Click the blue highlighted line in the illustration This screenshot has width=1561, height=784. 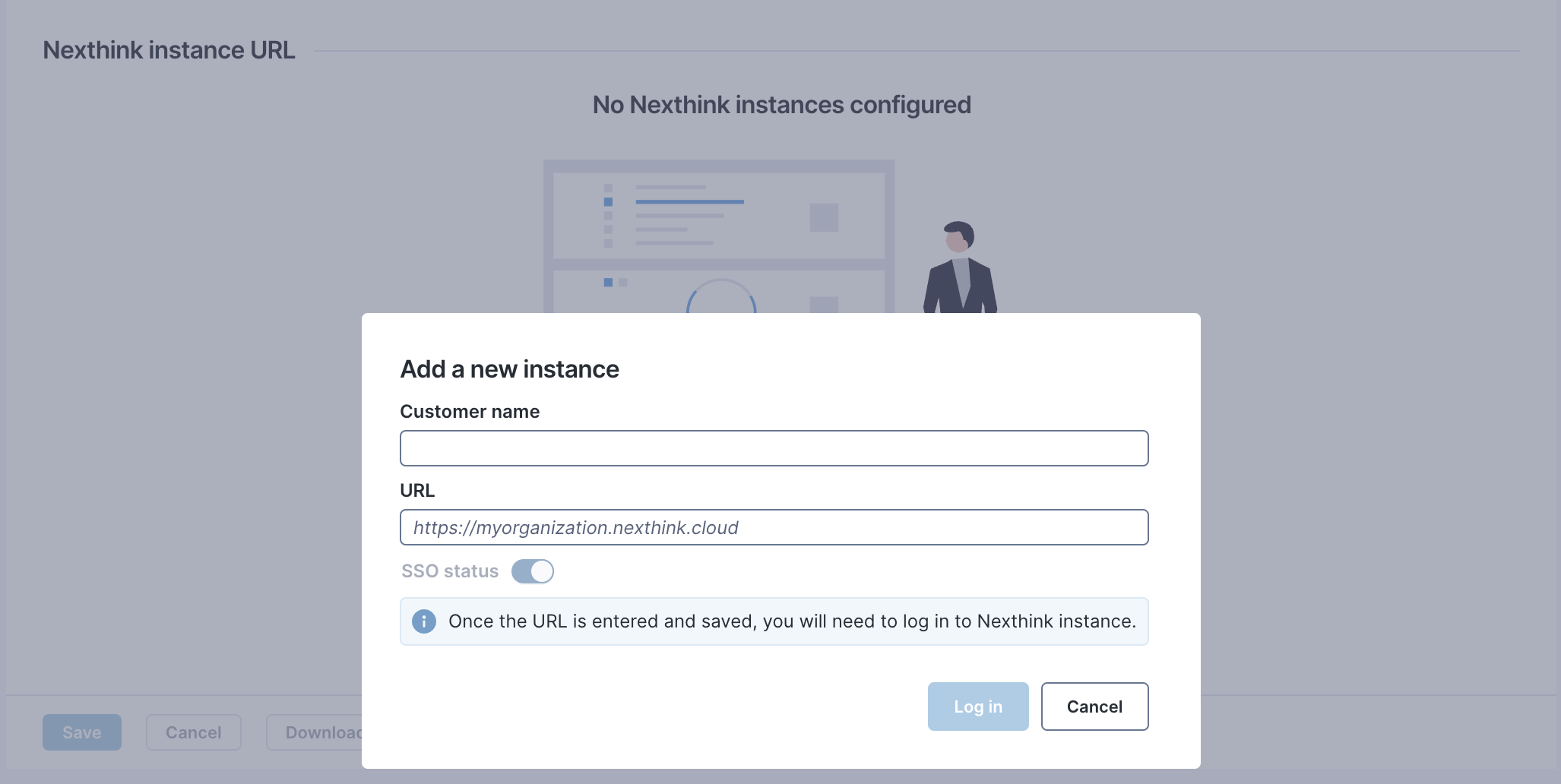point(689,202)
